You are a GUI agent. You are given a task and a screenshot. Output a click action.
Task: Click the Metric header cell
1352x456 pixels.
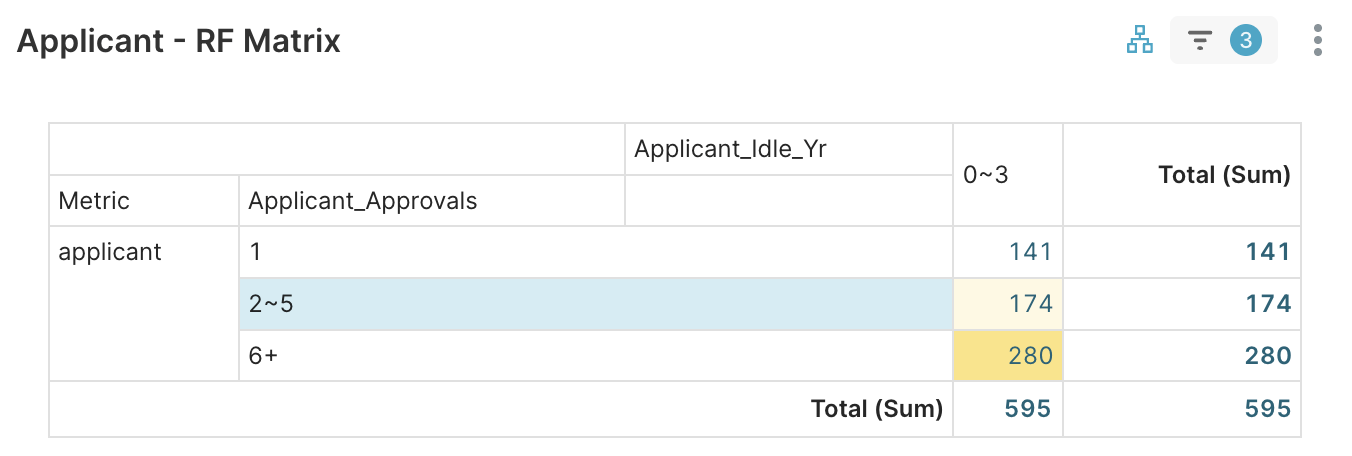coord(94,201)
